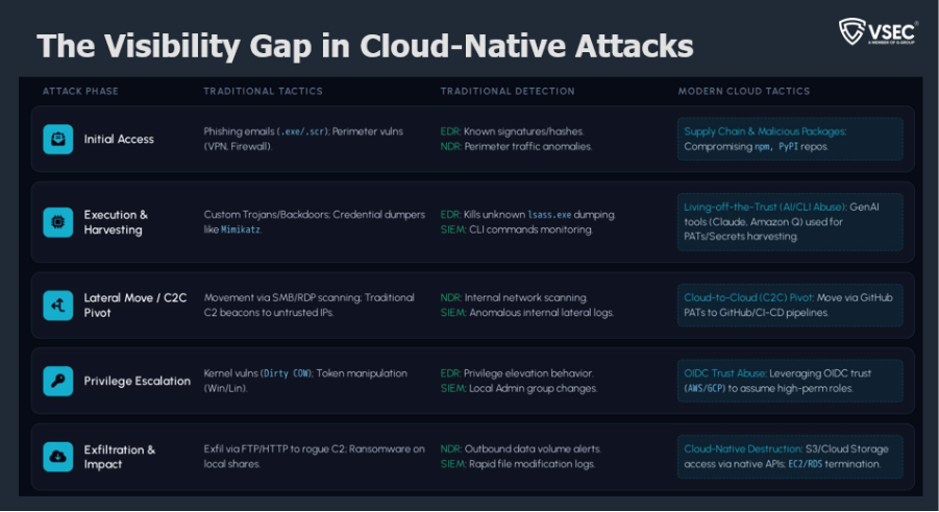This screenshot has height=512, width=939.
Task: Click the TRADITIONAL TACTICS column header
Action: click(263, 91)
